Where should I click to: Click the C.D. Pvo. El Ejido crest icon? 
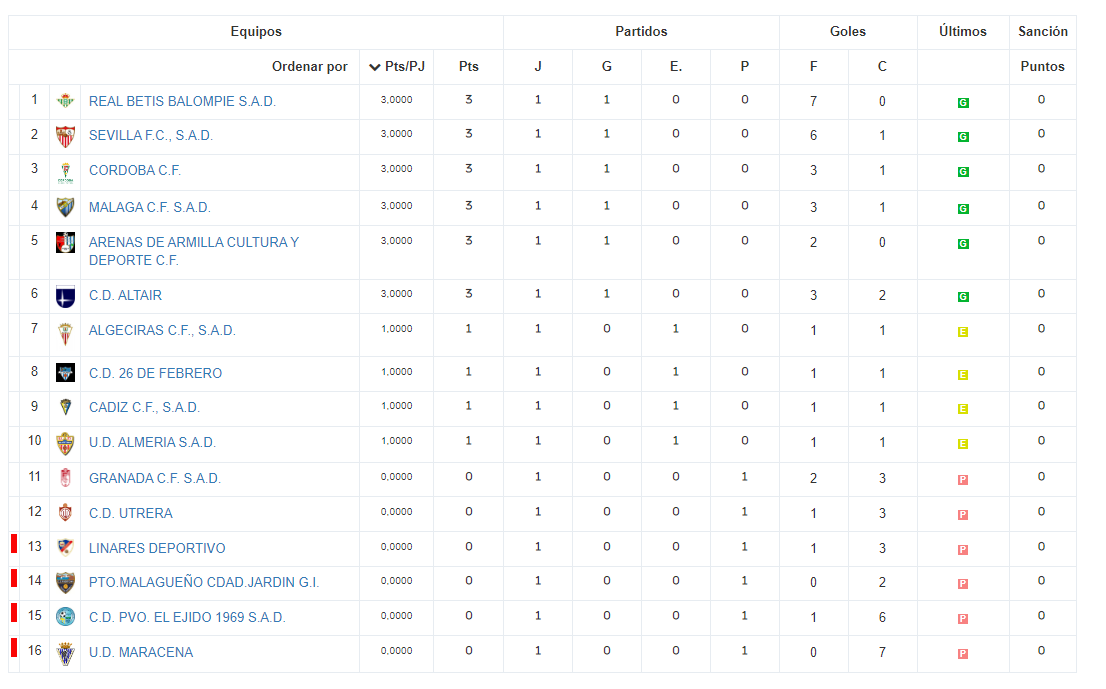66,617
